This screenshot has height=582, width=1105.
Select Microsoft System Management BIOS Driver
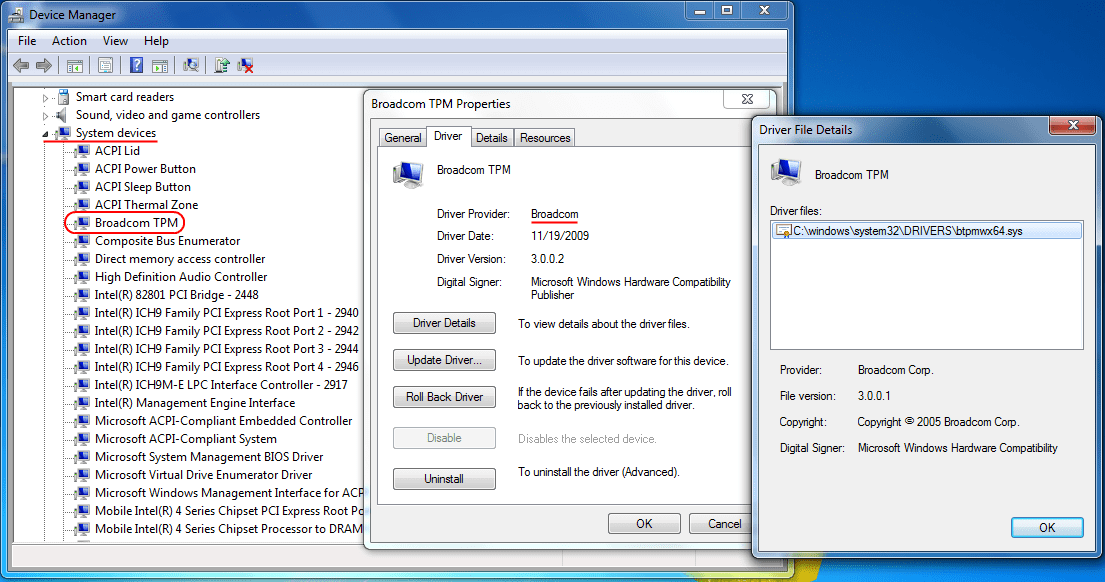[209, 457]
